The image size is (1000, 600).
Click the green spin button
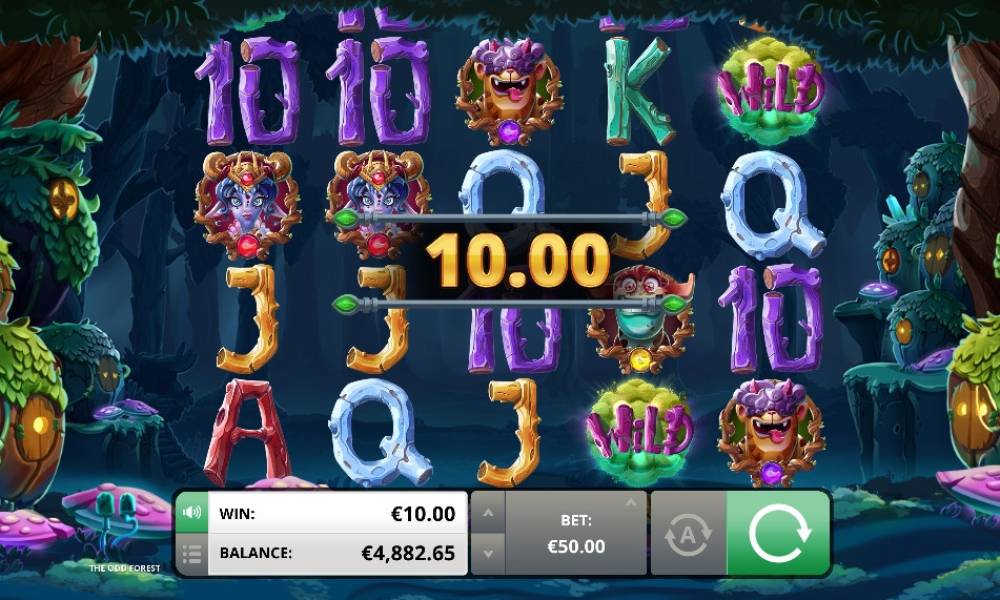click(779, 533)
